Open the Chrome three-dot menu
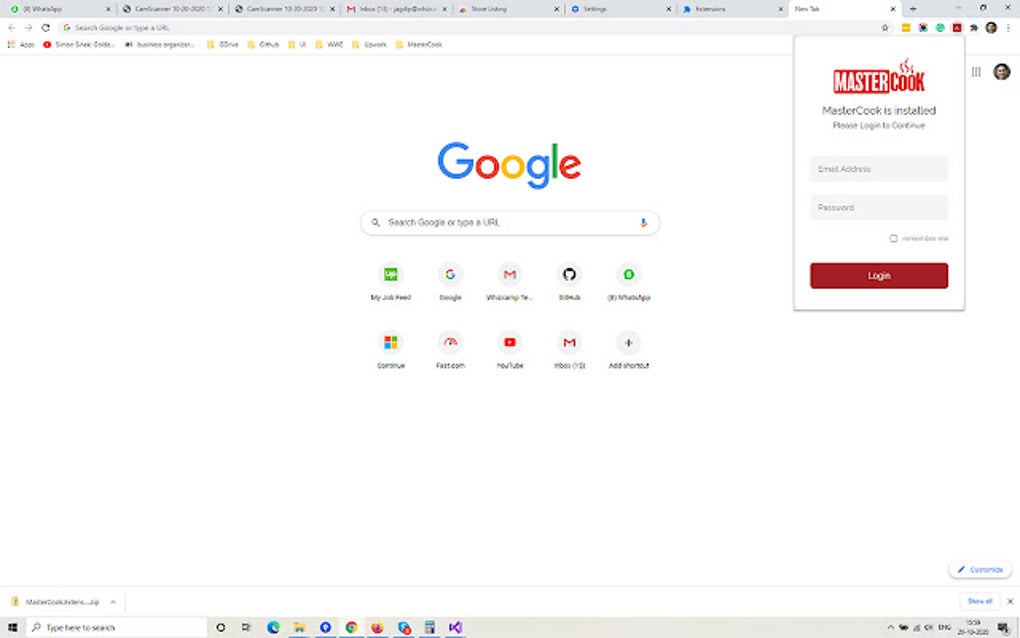1020x638 pixels. coord(1007,27)
